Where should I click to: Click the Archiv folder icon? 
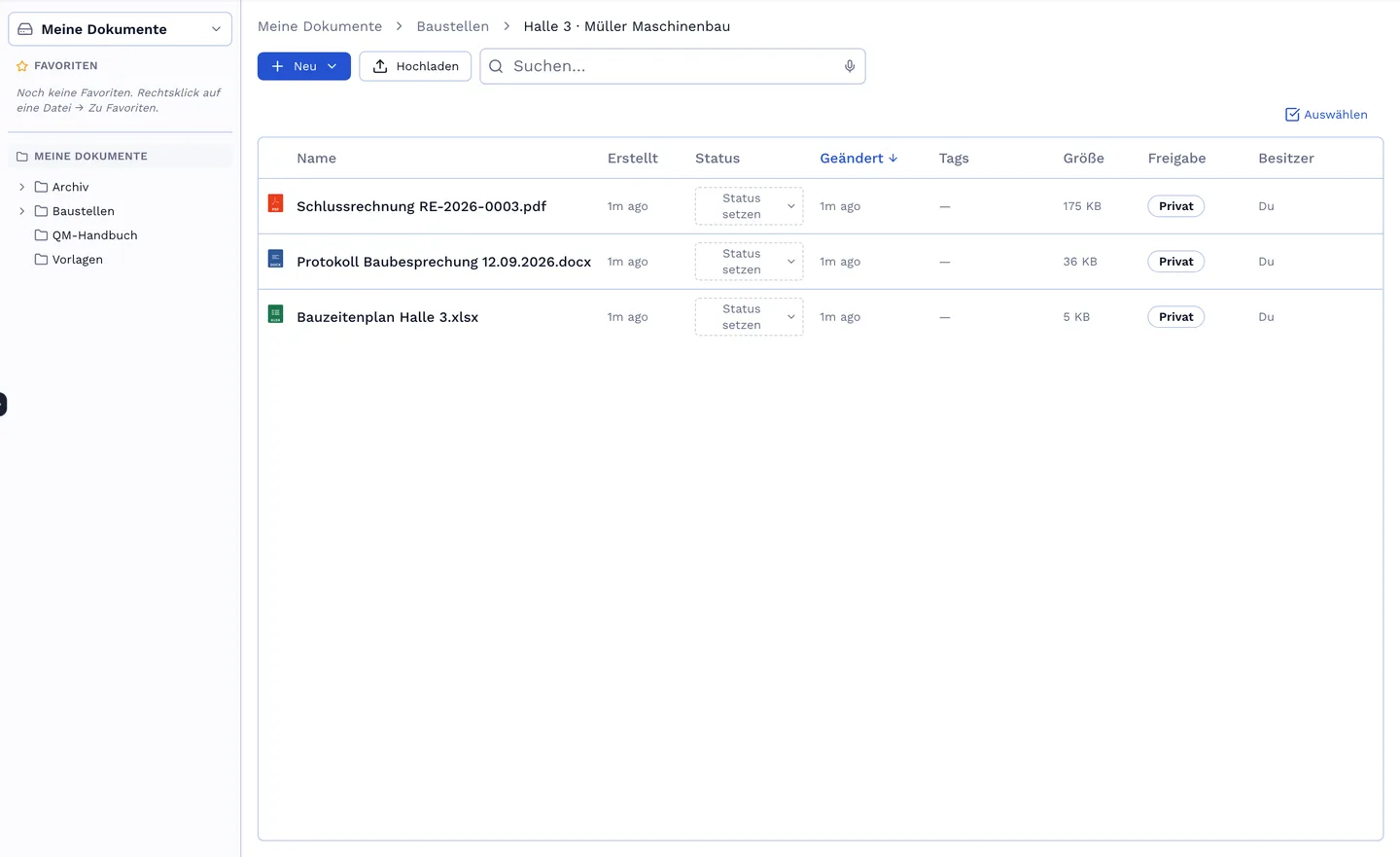(x=41, y=187)
